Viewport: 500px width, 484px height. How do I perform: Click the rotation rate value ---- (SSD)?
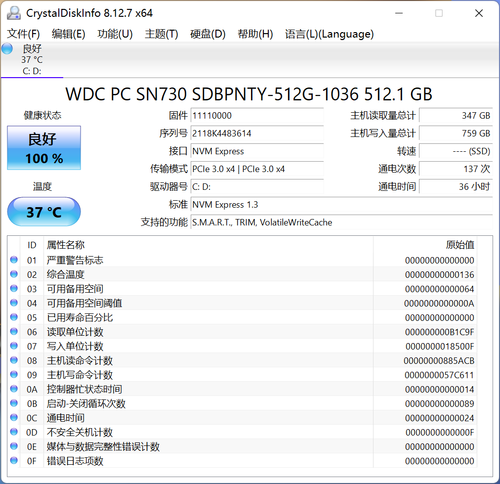[456, 151]
